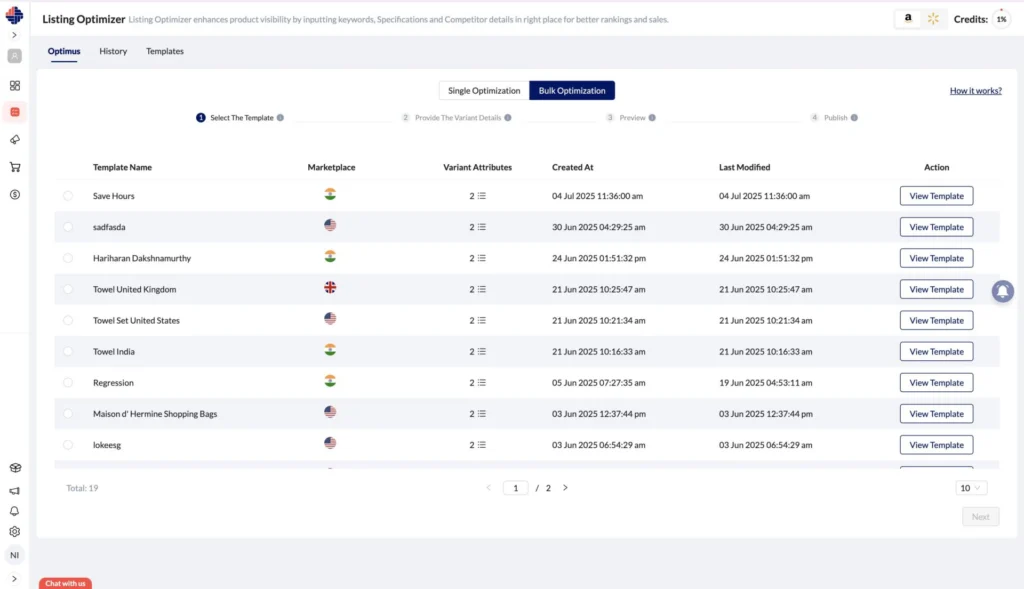Screen dimensions: 1024x589
Task: Select the red Listing Optimizer sidebar icon
Action: [14, 112]
